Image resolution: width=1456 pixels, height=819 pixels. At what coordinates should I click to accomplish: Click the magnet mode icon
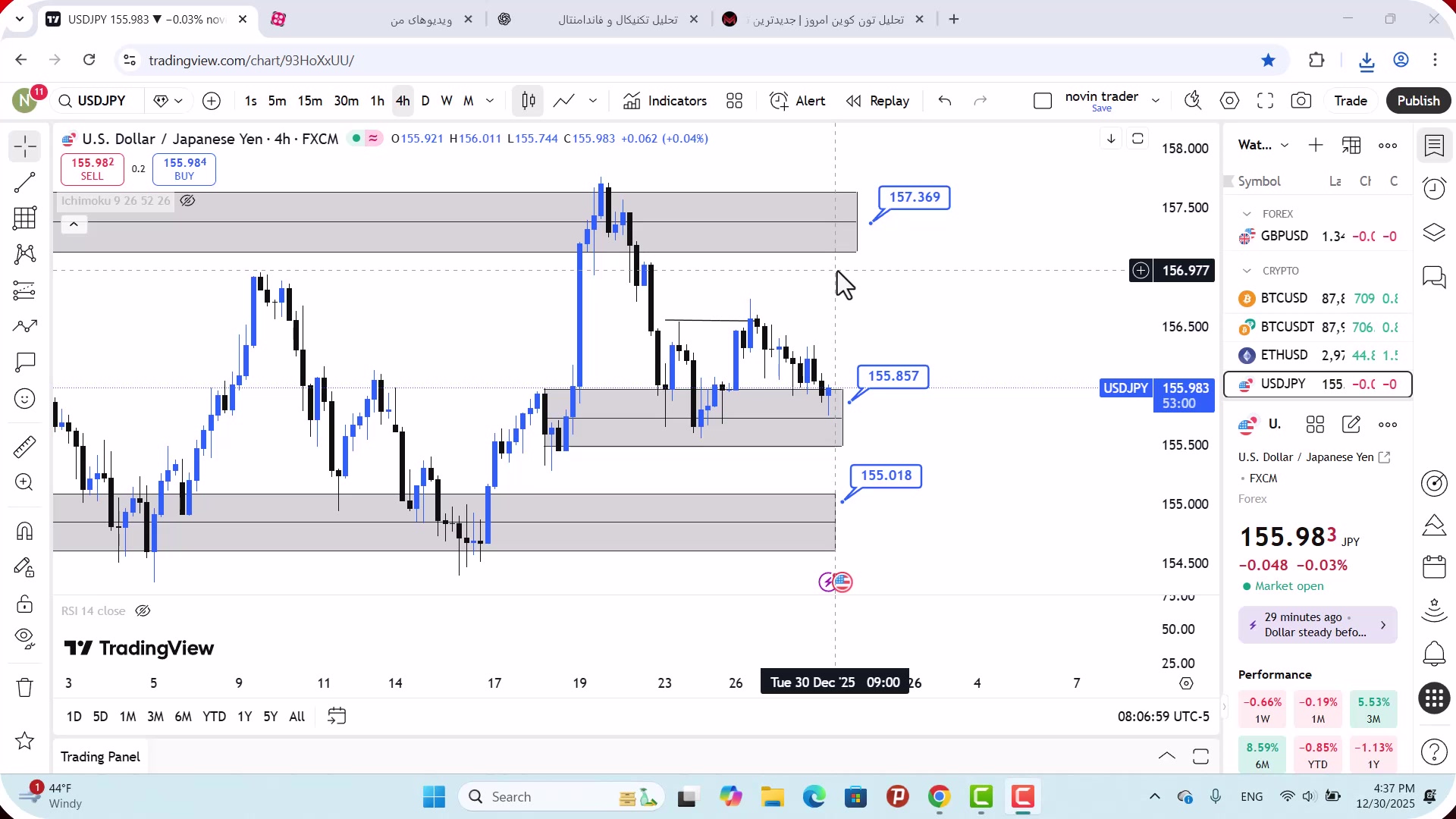point(25,531)
